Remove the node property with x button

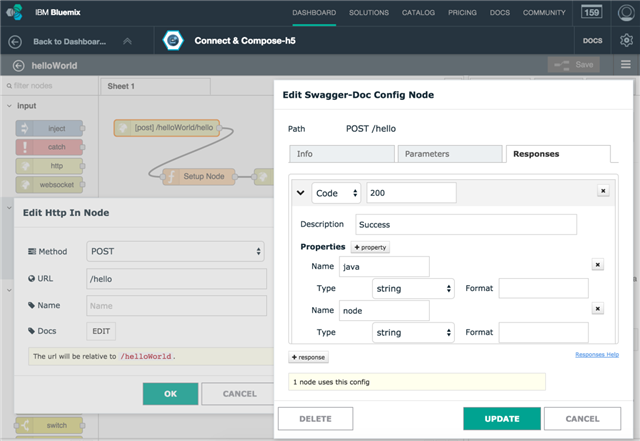click(x=598, y=309)
